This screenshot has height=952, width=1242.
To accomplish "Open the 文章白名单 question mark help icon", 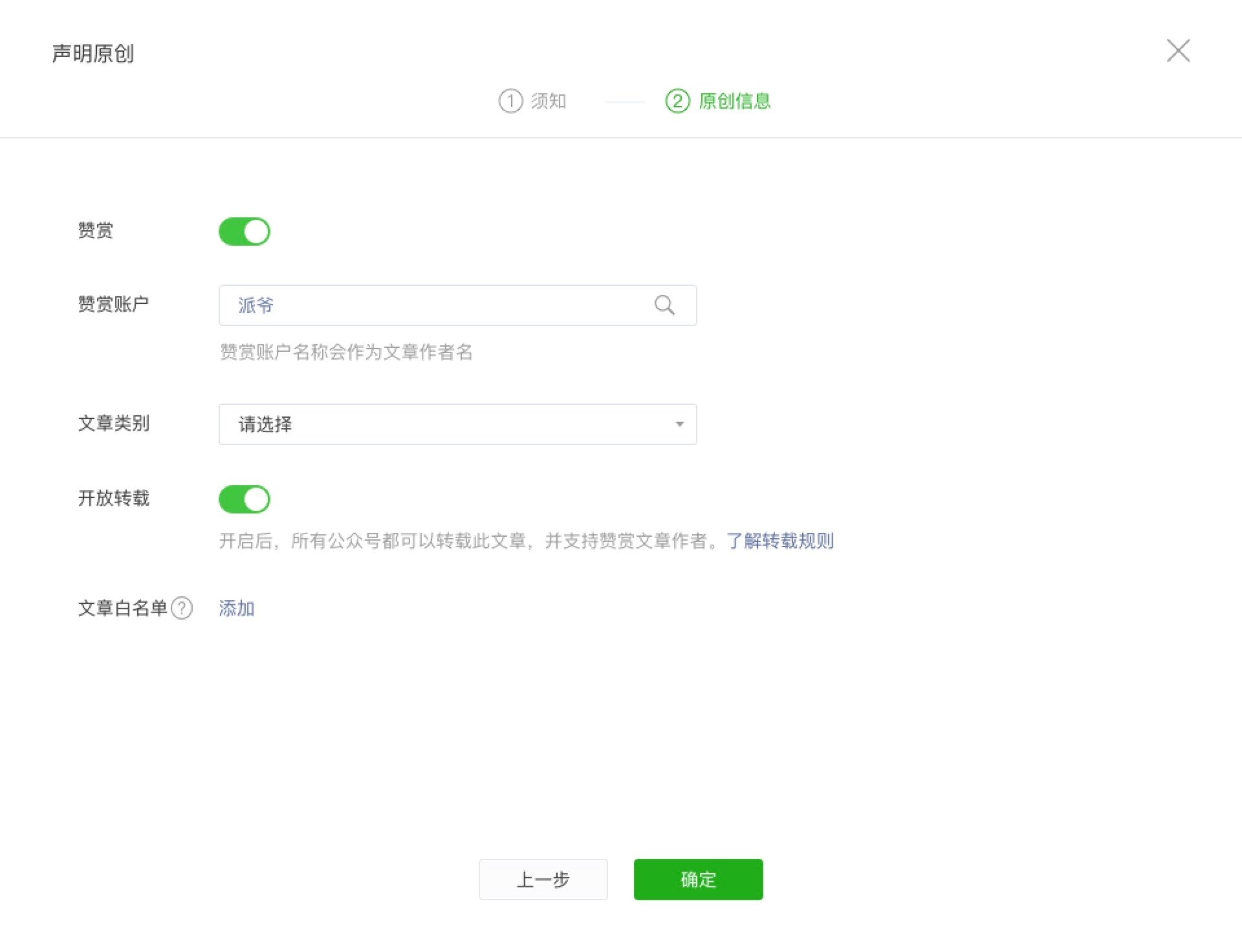I will 182,608.
